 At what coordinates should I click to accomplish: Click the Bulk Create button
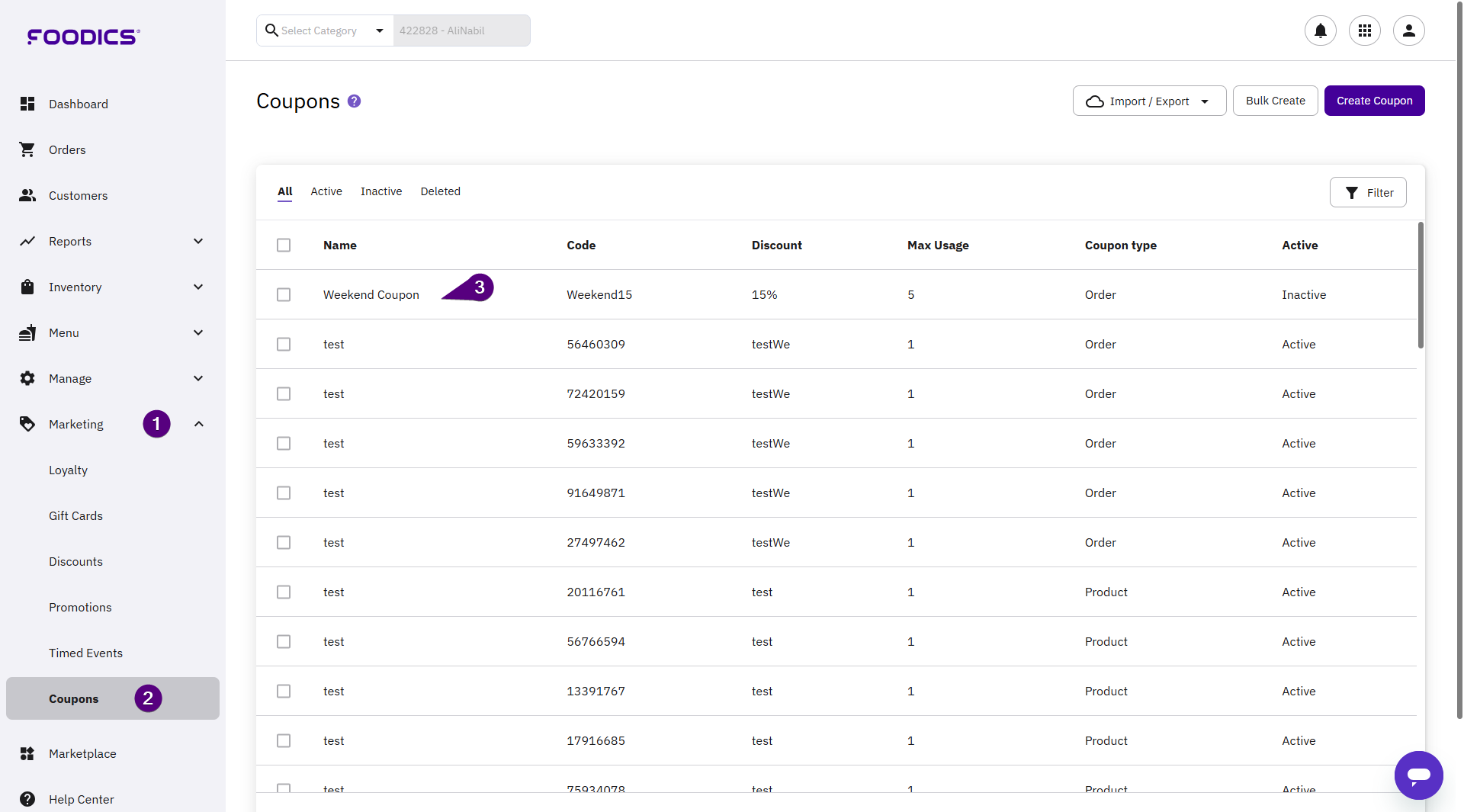tap(1275, 101)
